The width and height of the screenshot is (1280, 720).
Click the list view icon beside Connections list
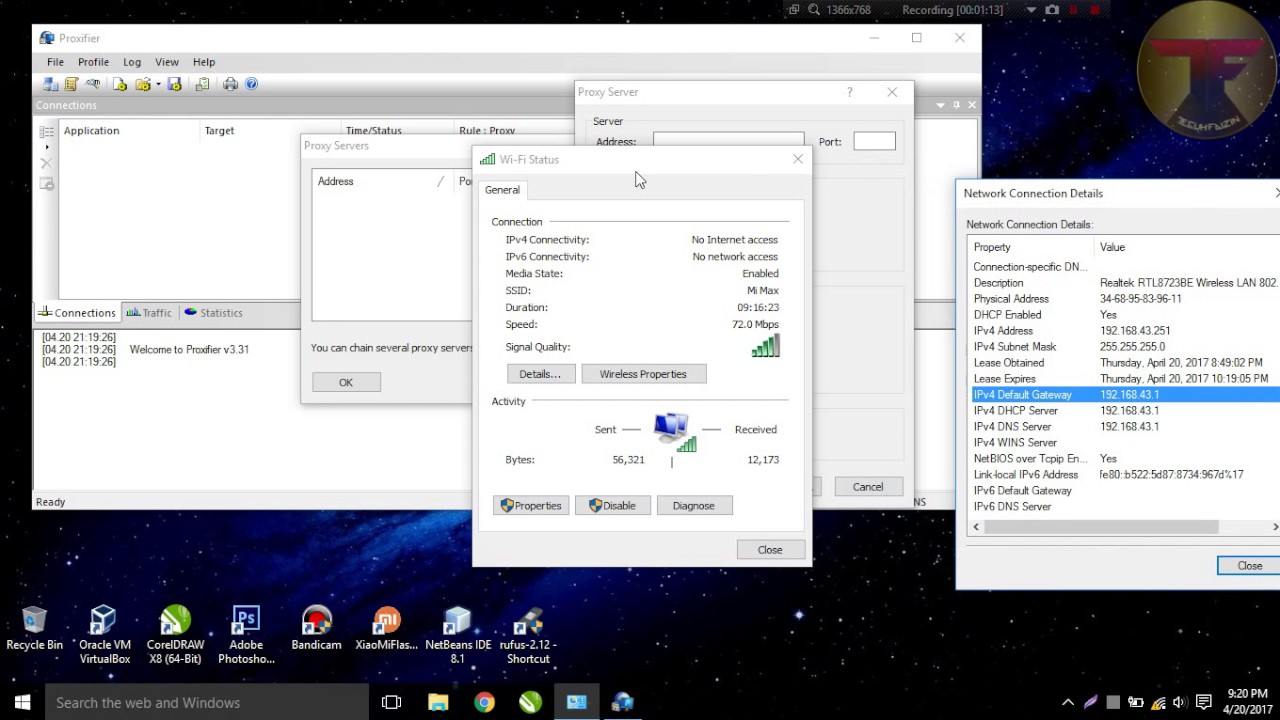click(46, 131)
